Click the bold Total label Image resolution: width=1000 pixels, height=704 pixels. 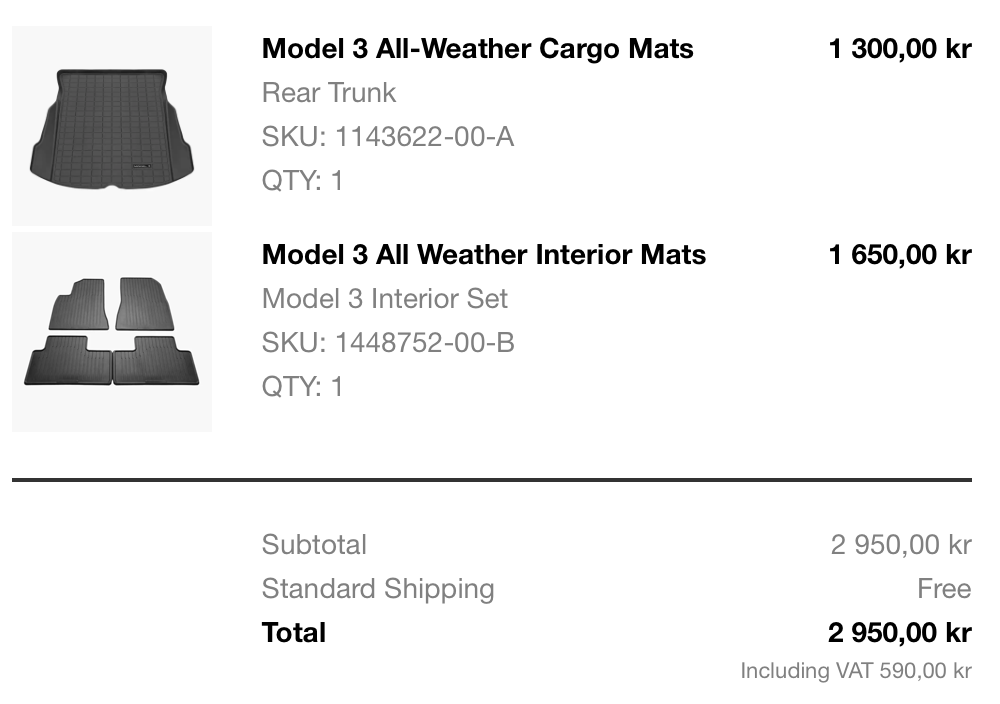[x=294, y=633]
